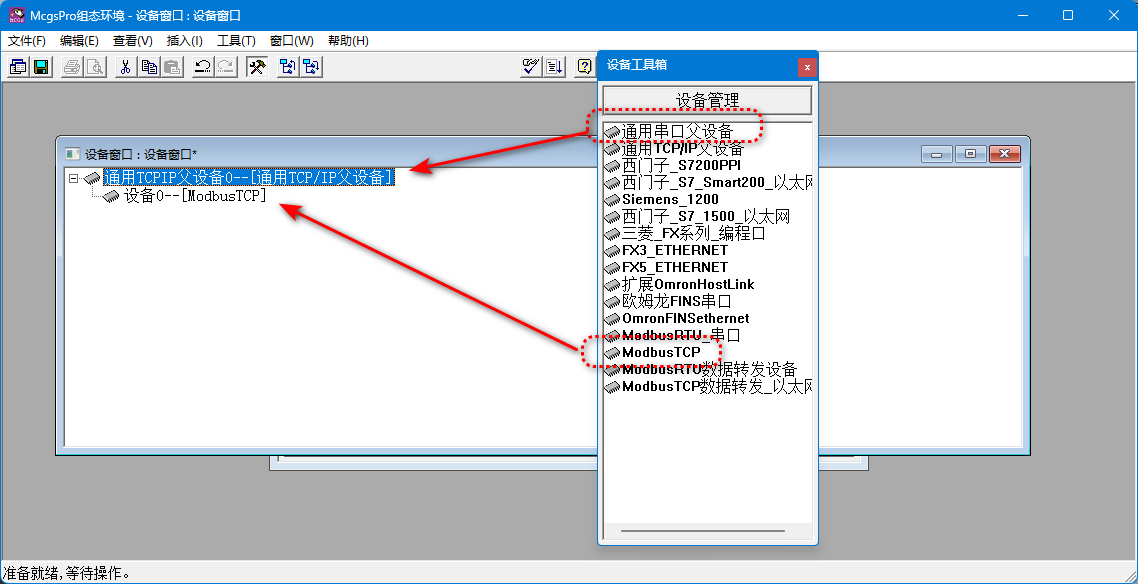
Task: Open the 工具(T) menu
Action: [236, 41]
